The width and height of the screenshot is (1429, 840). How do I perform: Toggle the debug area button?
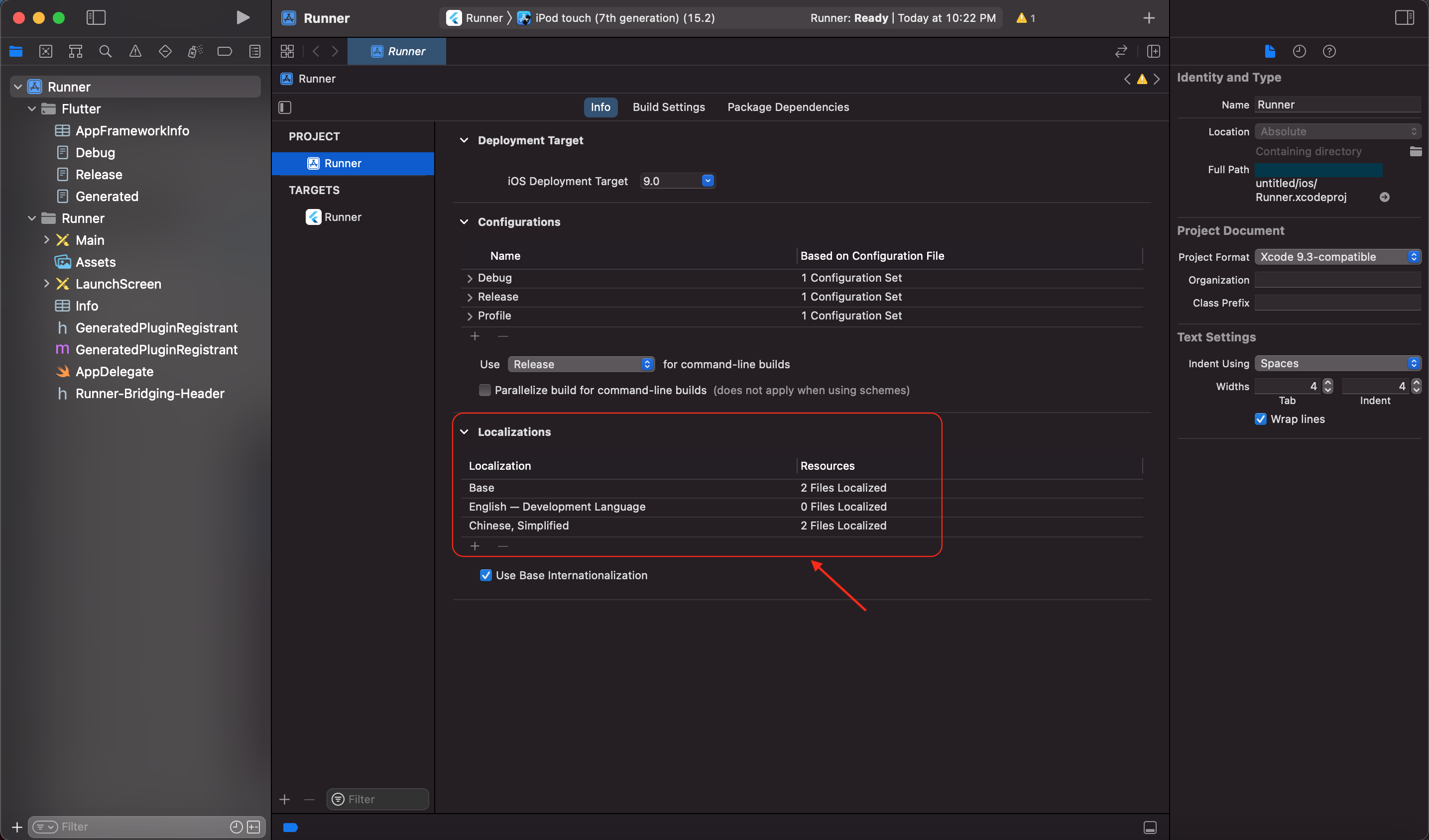coord(1150,828)
